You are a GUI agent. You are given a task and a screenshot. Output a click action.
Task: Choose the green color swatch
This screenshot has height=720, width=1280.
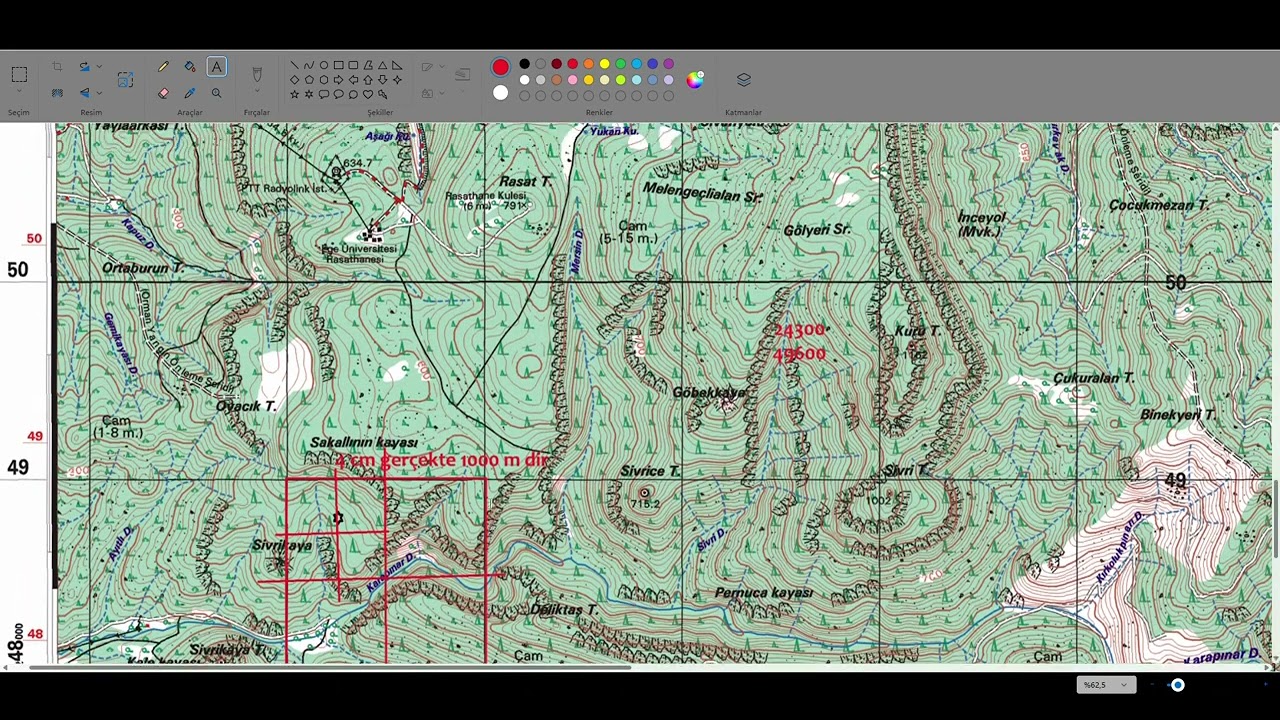click(x=620, y=64)
